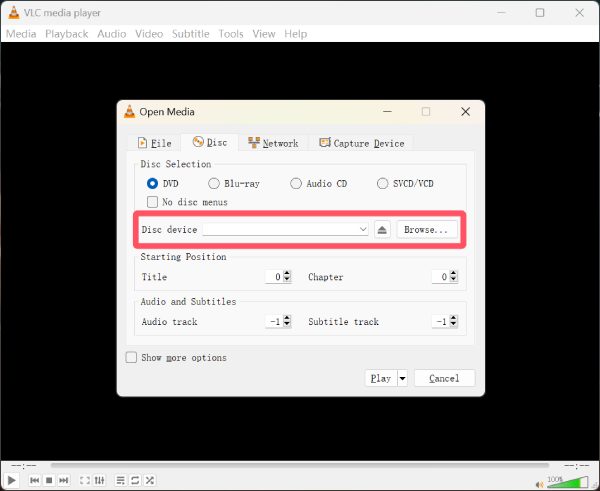The width and height of the screenshot is (600, 491).
Task: Enable No disc menus checkbox
Action: (x=152, y=202)
